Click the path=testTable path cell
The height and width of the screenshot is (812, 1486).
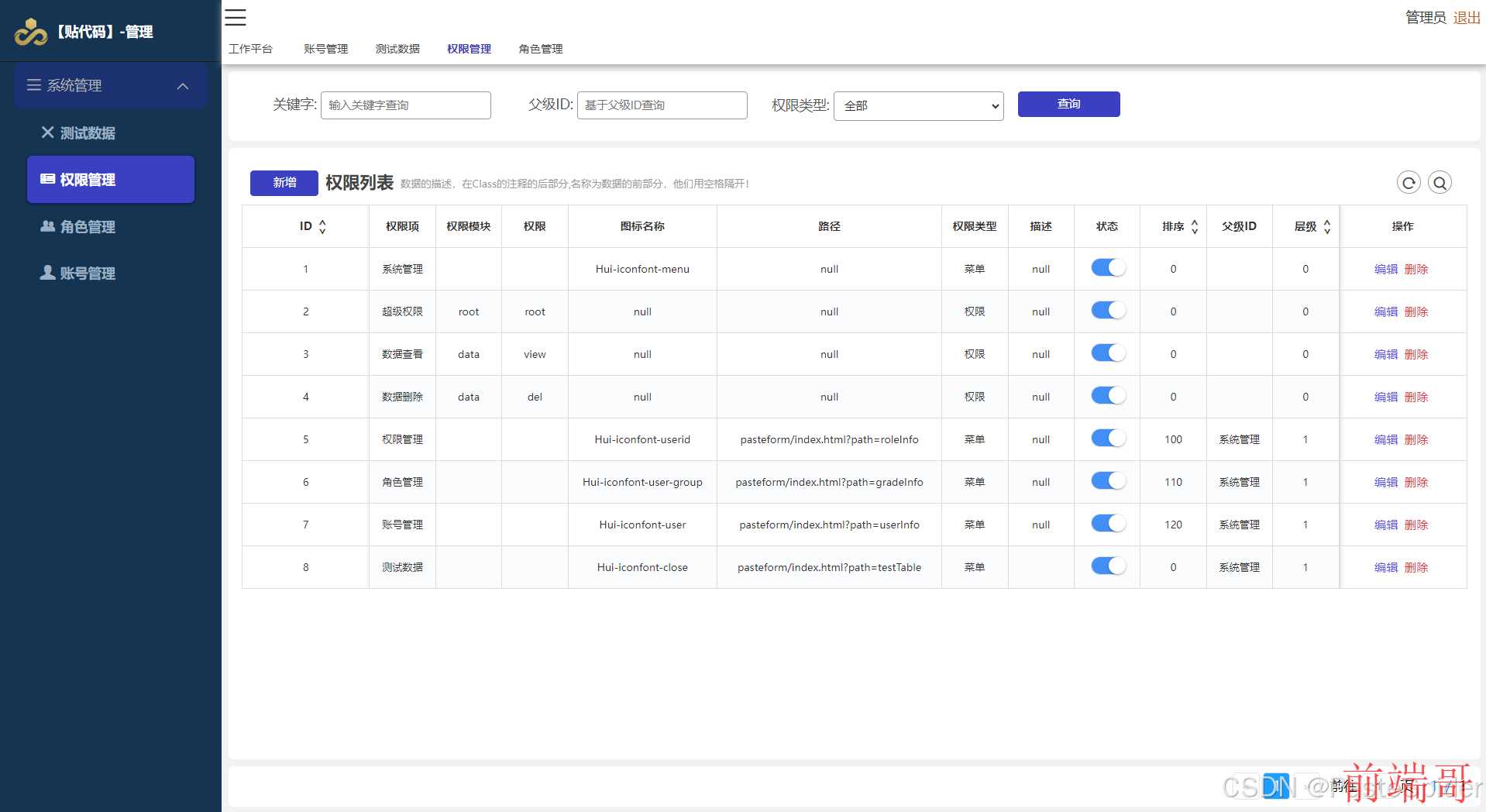click(829, 567)
